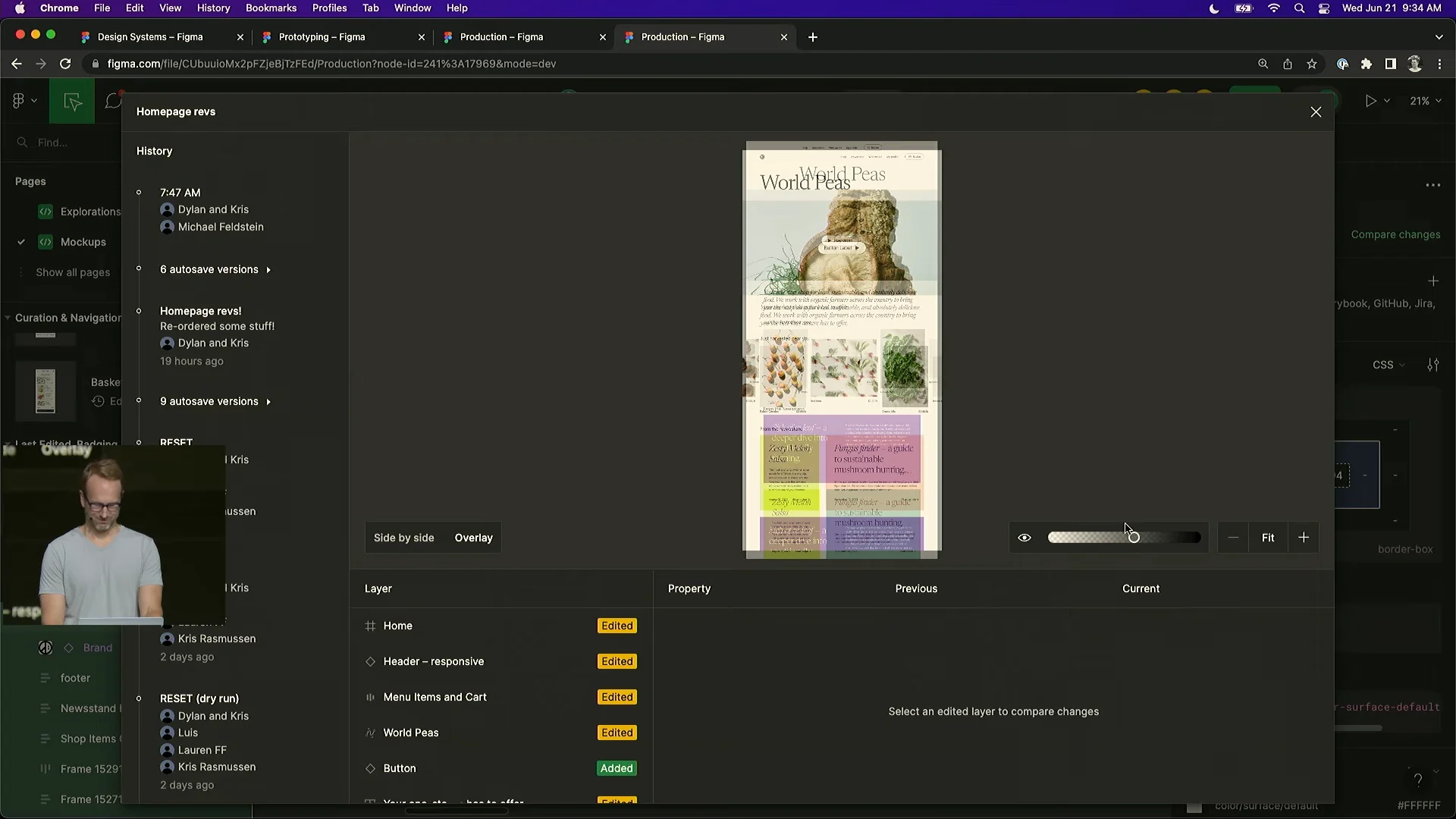Reload the page in Chrome
The image size is (1456, 819).
[x=65, y=64]
